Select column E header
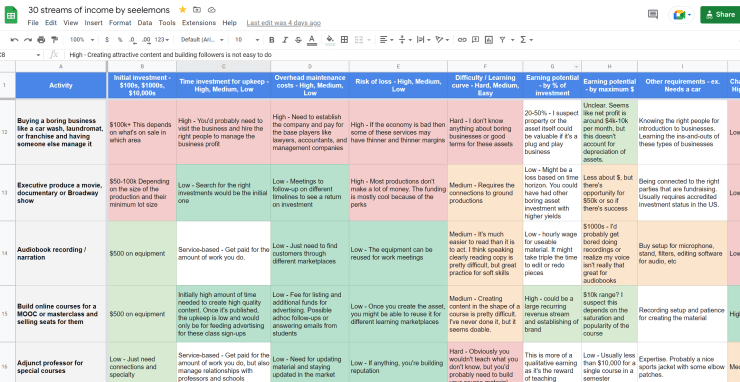740x382 pixels. [x=398, y=67]
